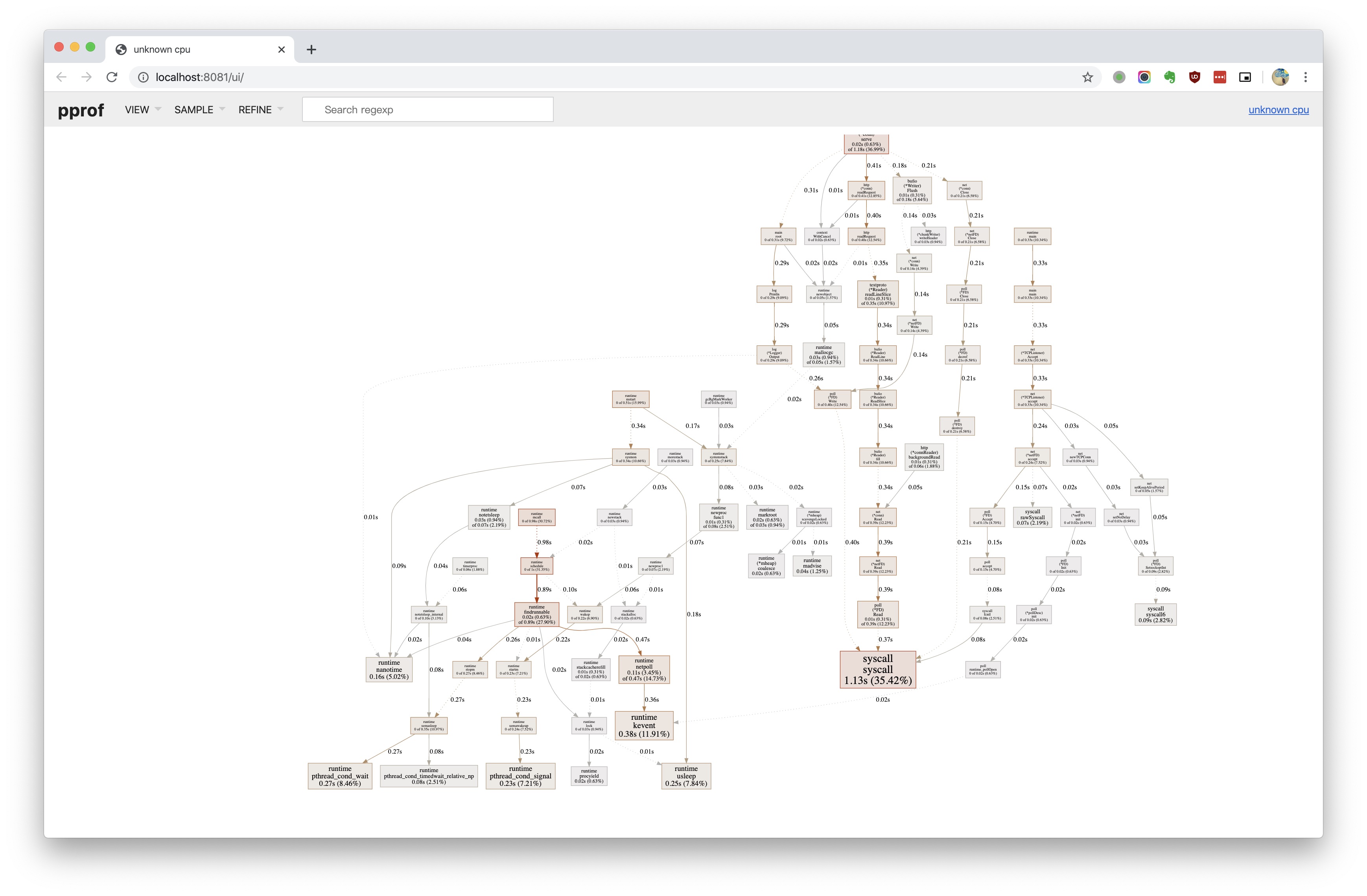Click the user profile avatar
The image size is (1367, 896).
click(1280, 77)
